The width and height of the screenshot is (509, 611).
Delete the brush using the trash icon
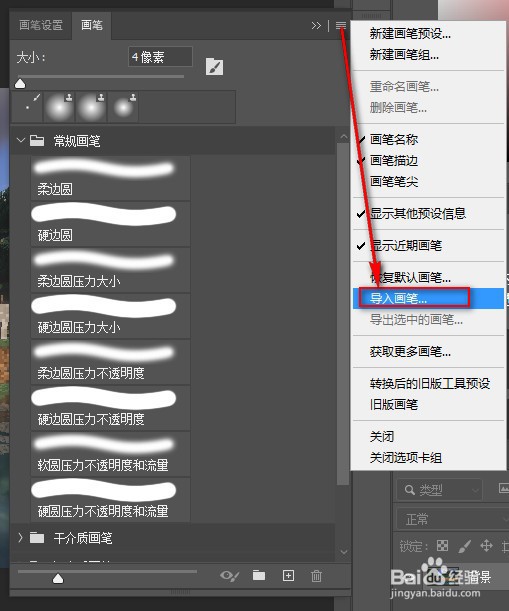tap(316, 576)
